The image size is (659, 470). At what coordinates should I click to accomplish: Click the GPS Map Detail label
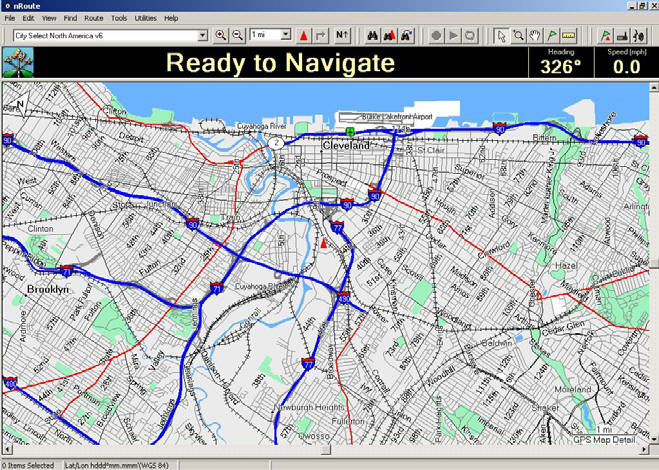604,440
